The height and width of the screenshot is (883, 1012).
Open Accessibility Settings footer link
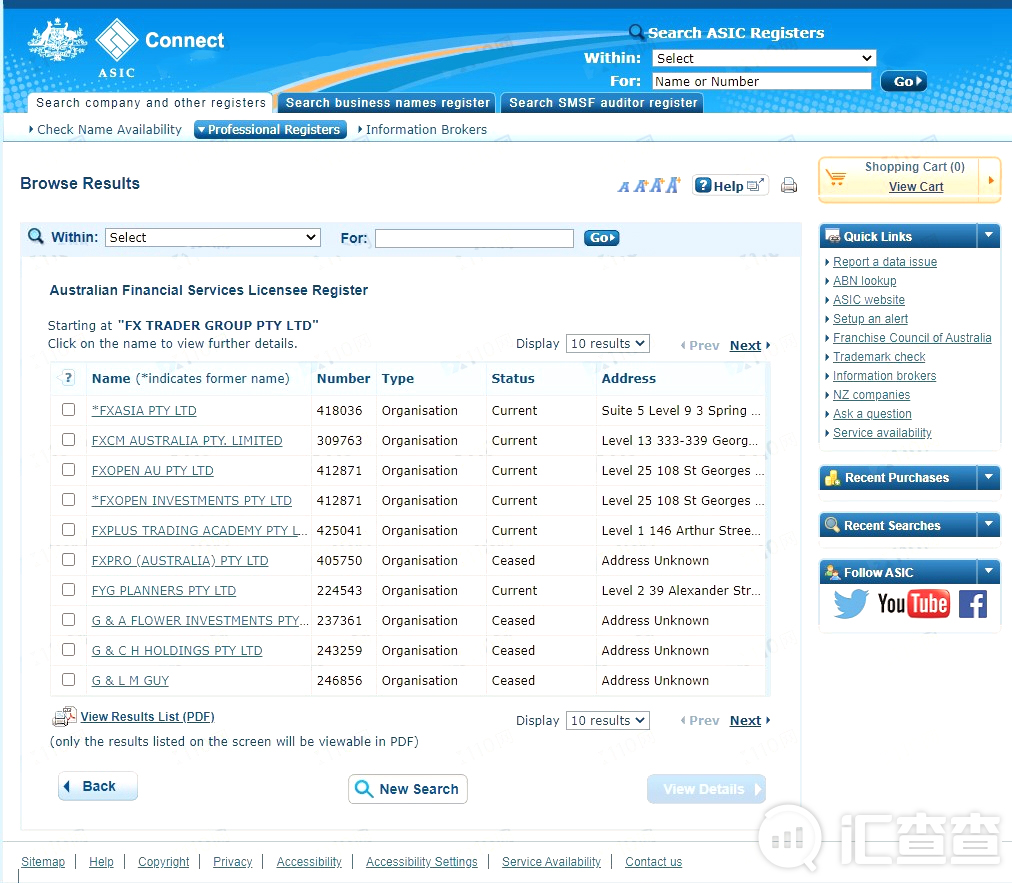421,862
